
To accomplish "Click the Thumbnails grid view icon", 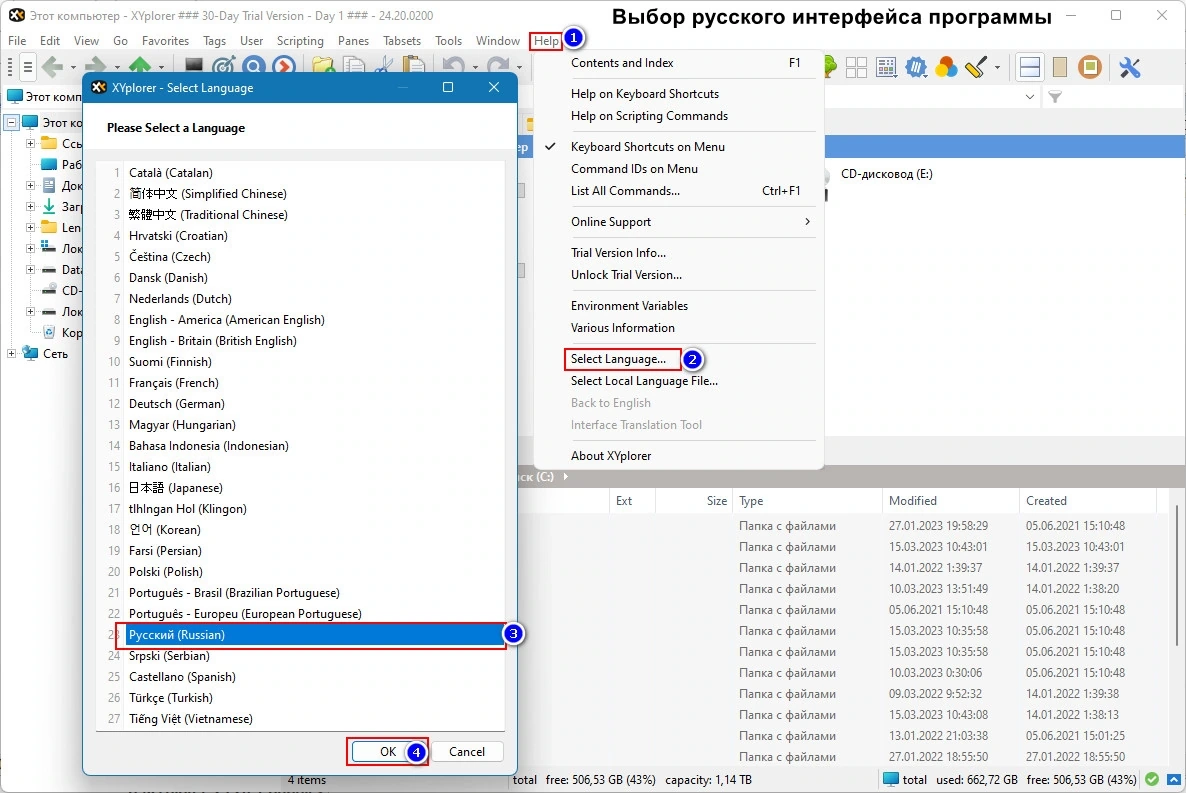I will click(856, 67).
